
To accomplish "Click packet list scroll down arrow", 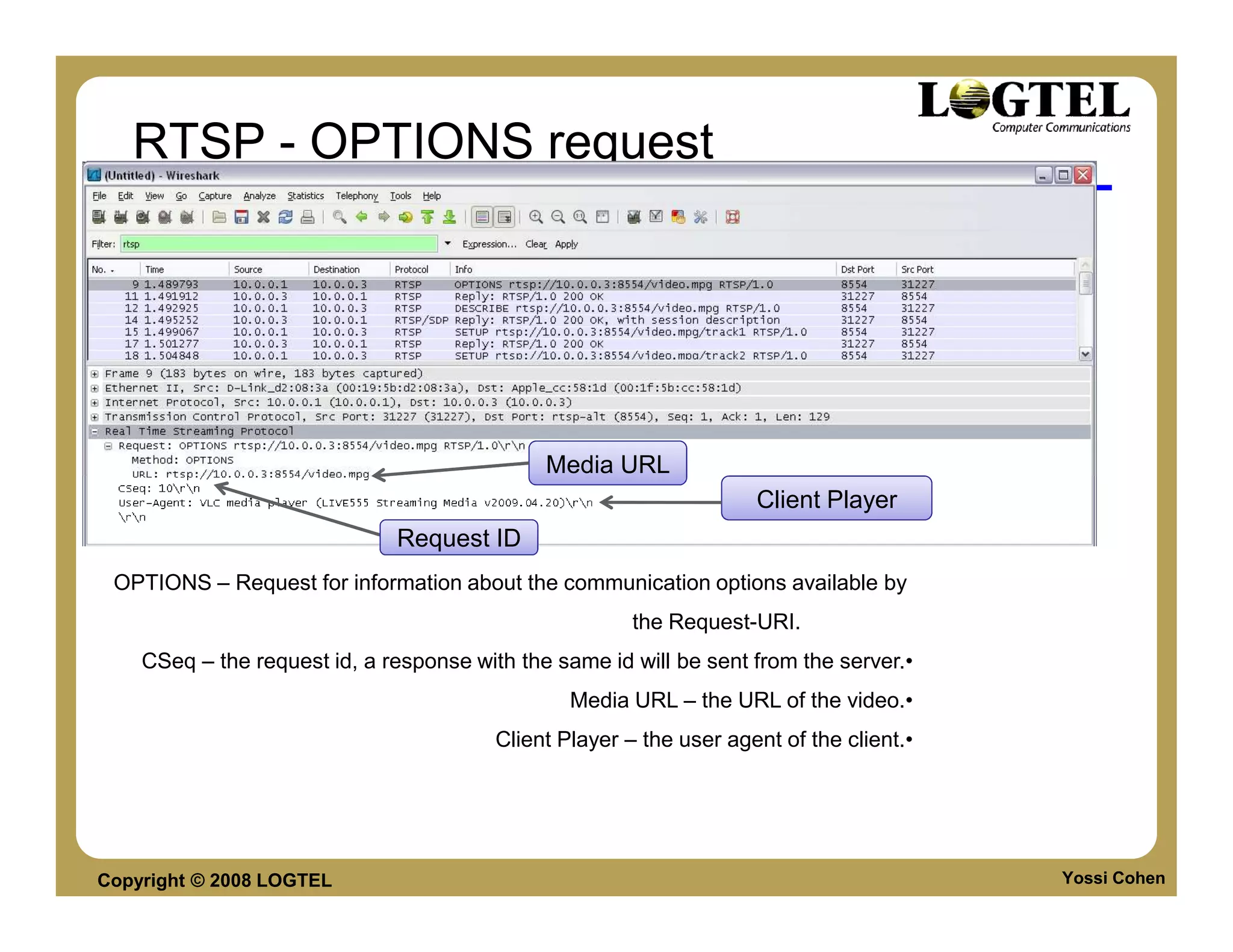I will click(1085, 354).
